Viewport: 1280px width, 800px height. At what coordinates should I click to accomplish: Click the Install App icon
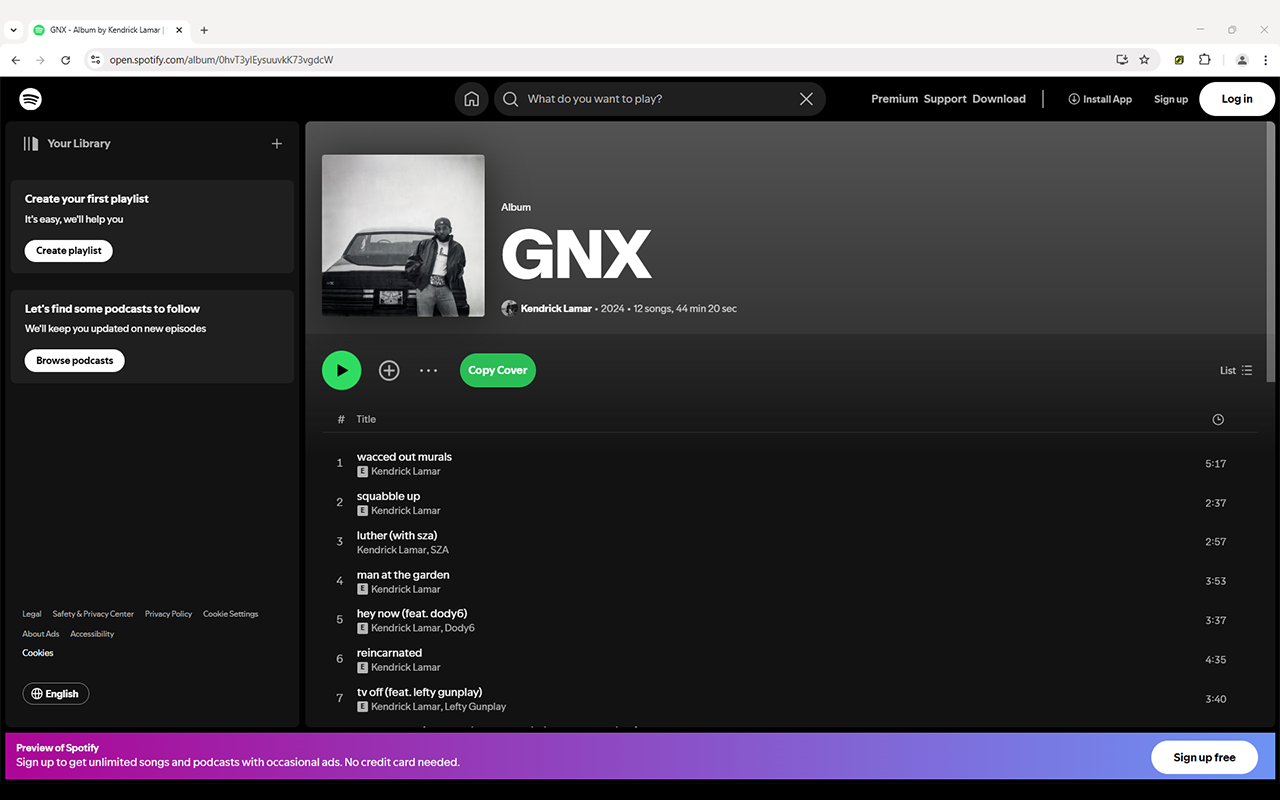click(x=1073, y=98)
